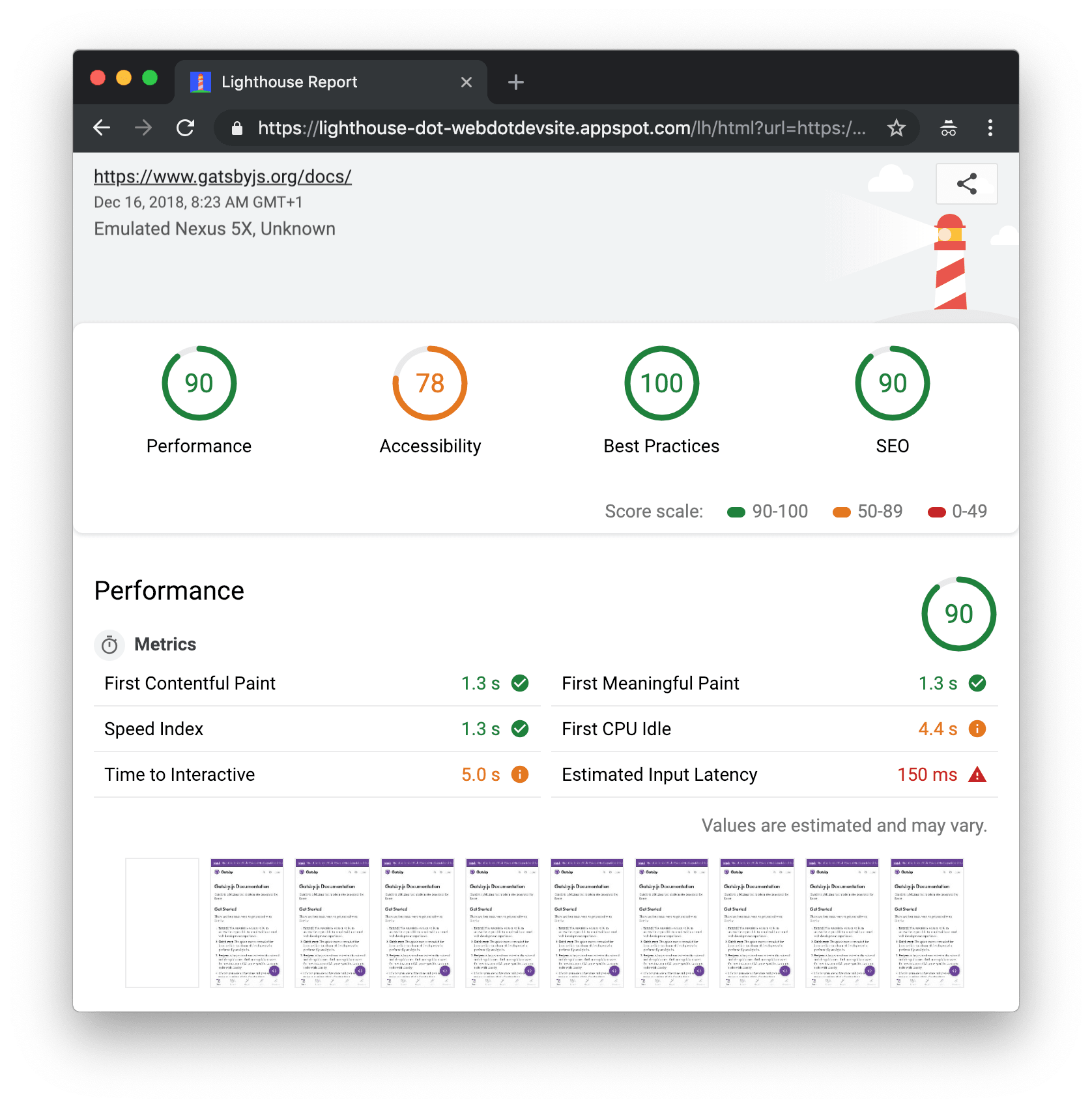Expand the First CPU Idle metric row

pos(773,729)
